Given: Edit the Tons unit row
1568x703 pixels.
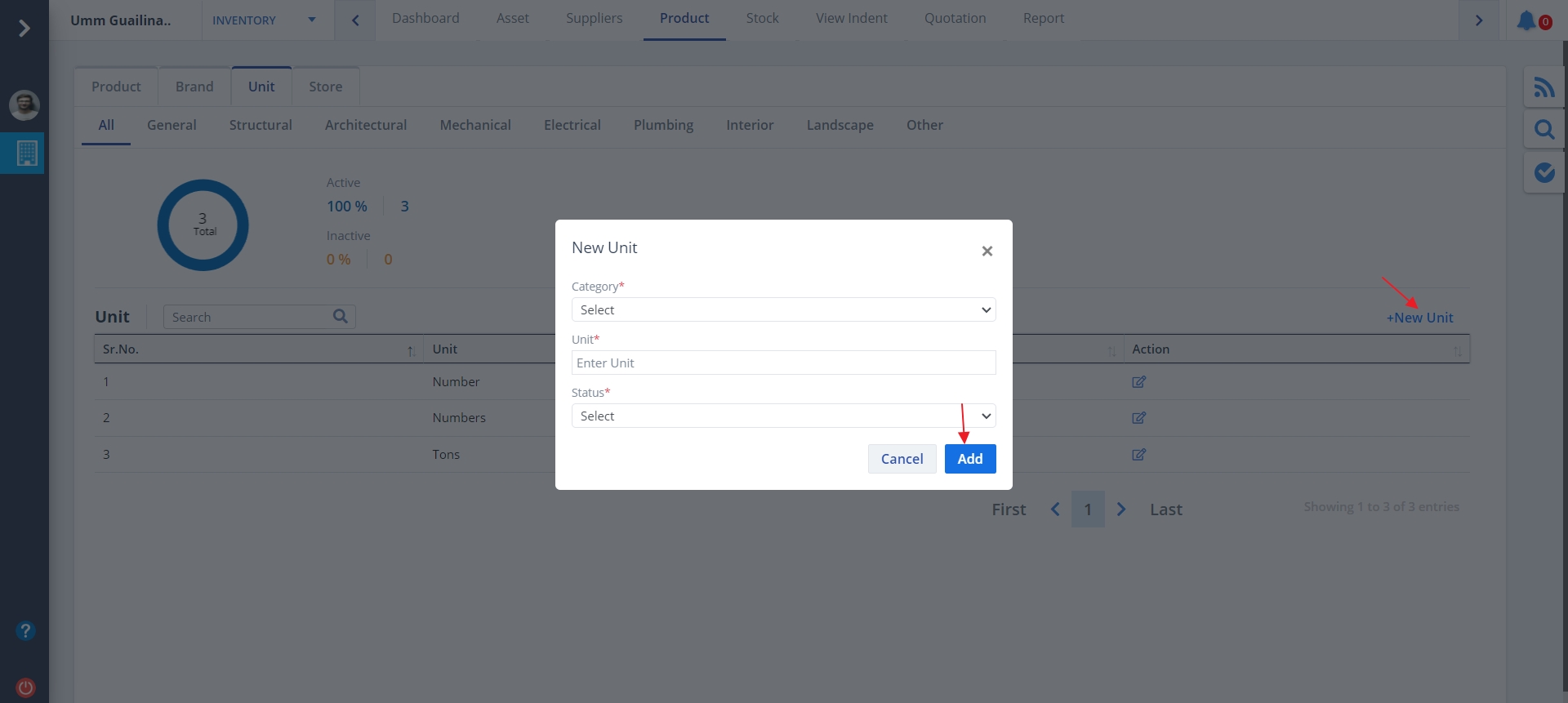Looking at the screenshot, I should 1138,455.
